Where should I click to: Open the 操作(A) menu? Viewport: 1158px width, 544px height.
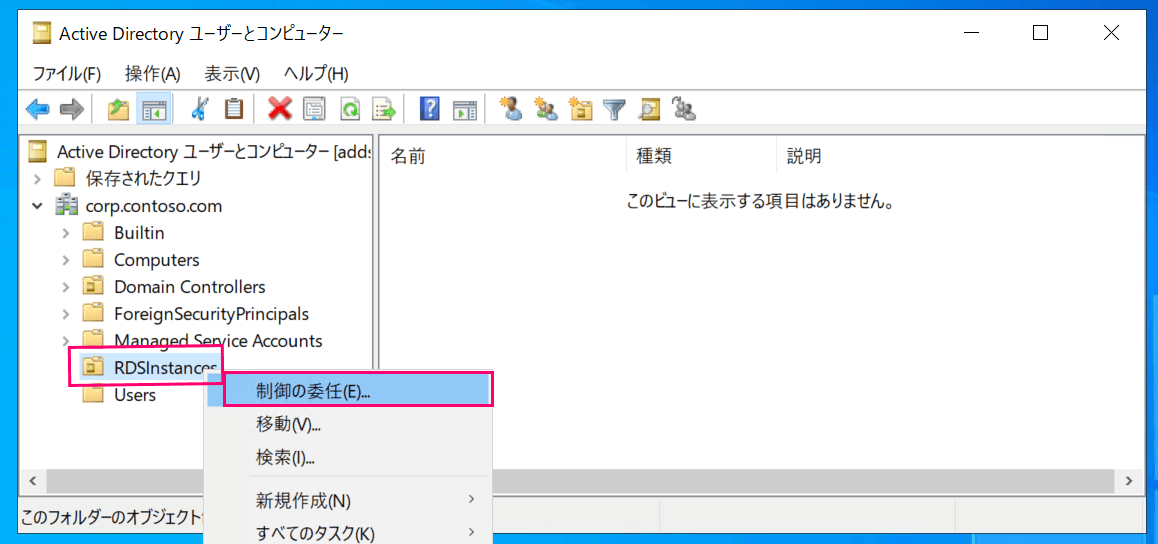153,74
